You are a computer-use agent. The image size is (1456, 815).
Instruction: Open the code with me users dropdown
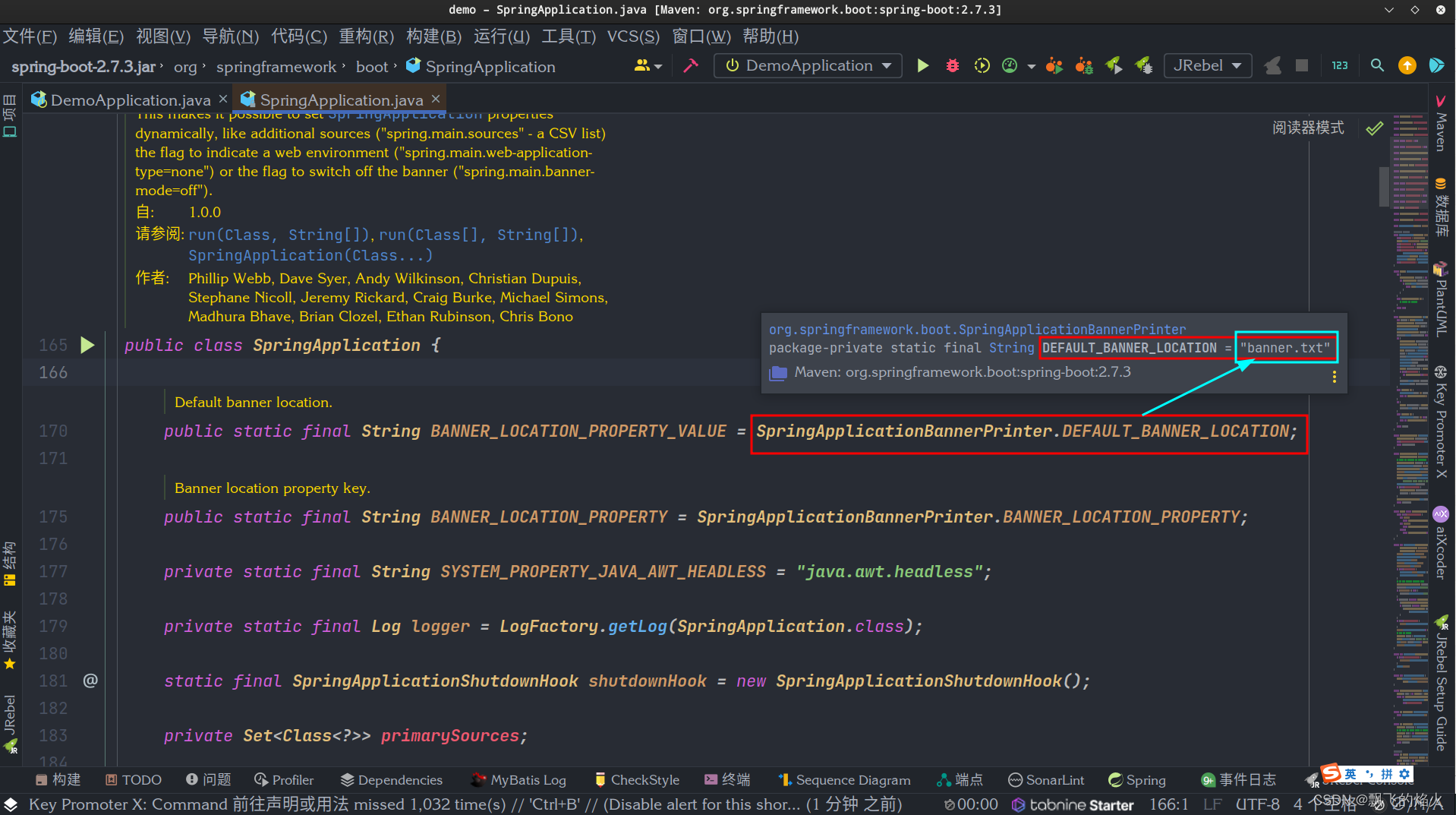648,66
